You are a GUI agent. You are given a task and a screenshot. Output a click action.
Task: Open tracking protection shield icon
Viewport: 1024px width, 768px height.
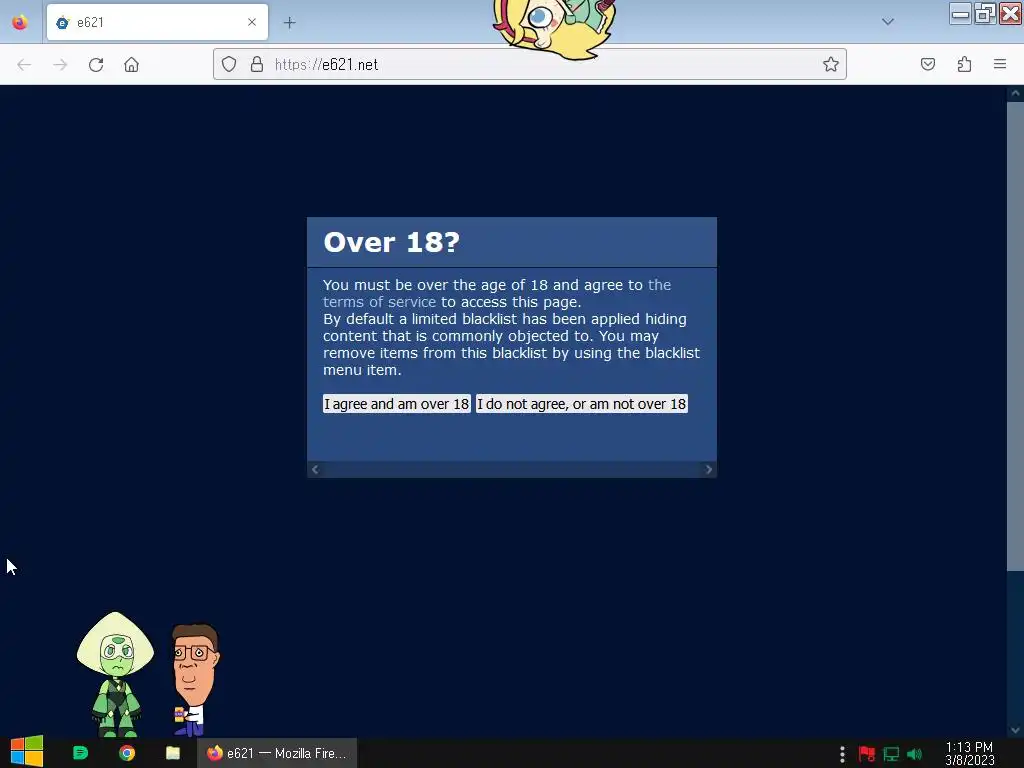(229, 64)
